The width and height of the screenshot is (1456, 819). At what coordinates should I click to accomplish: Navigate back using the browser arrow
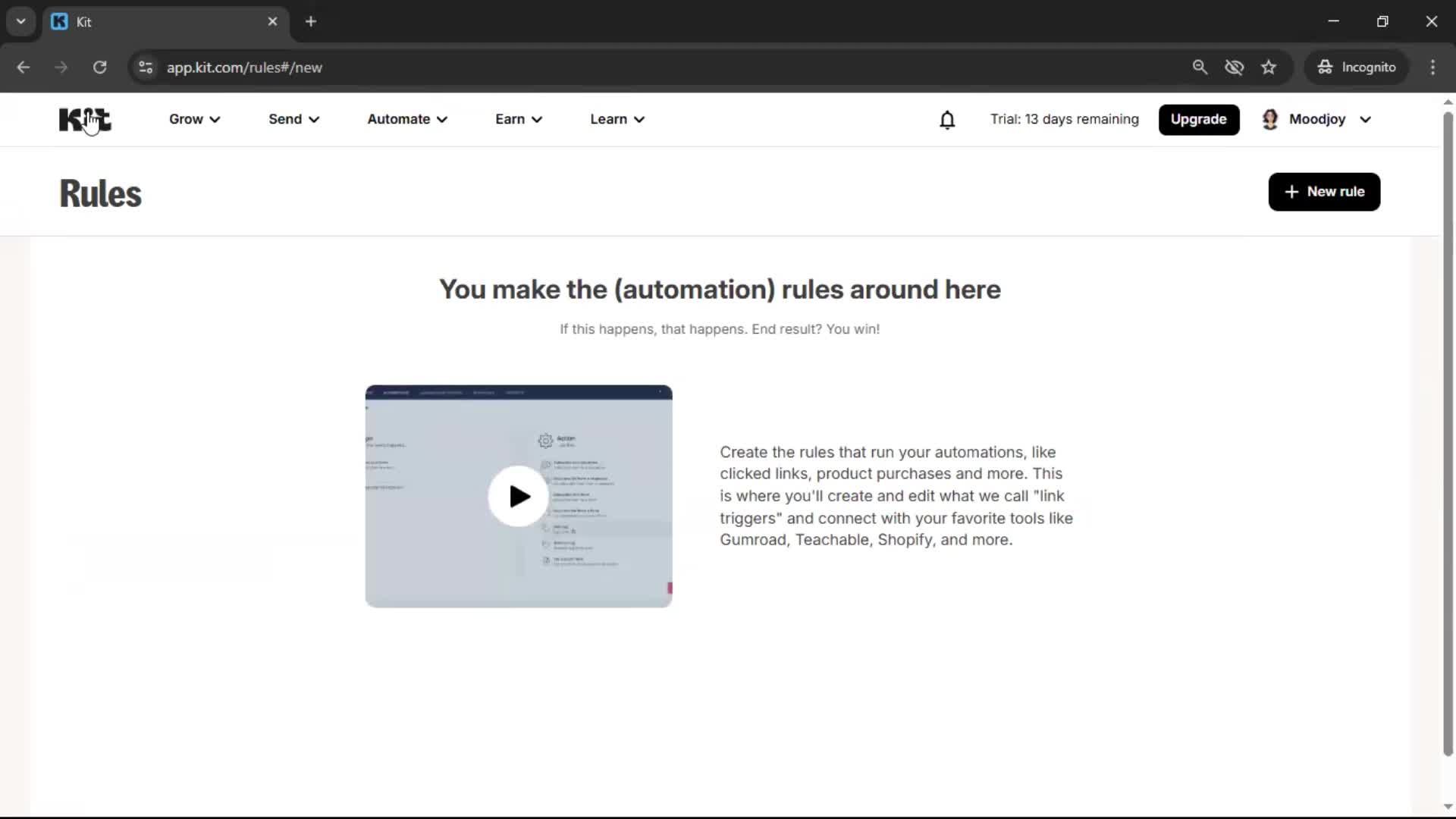(x=24, y=67)
